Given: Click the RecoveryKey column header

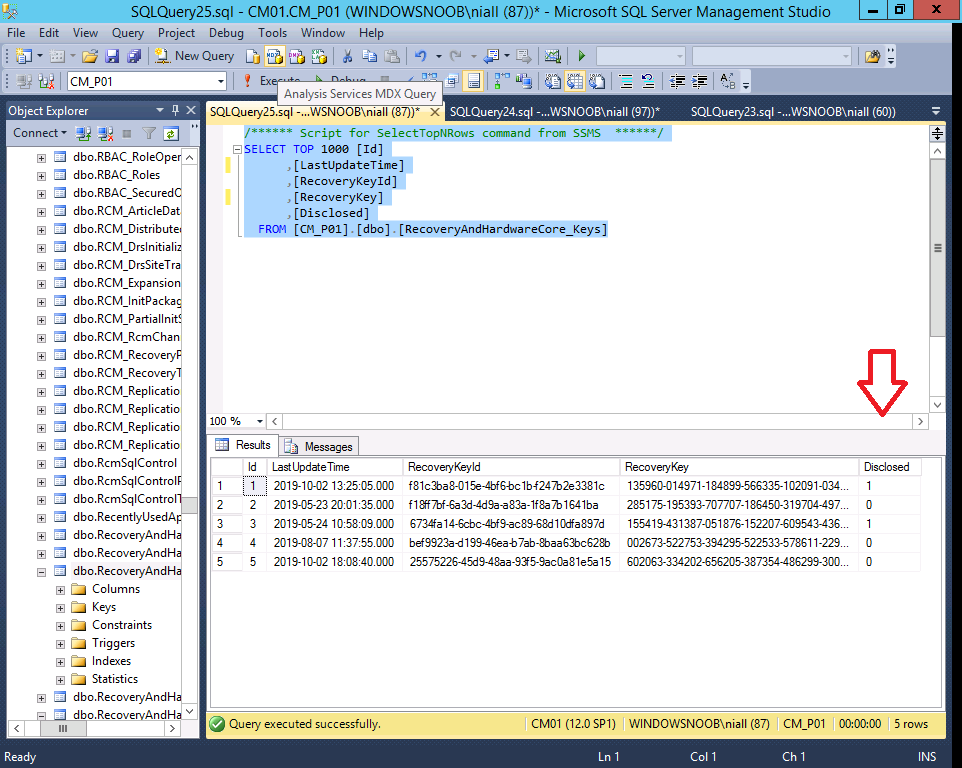Looking at the screenshot, I should pos(739,467).
